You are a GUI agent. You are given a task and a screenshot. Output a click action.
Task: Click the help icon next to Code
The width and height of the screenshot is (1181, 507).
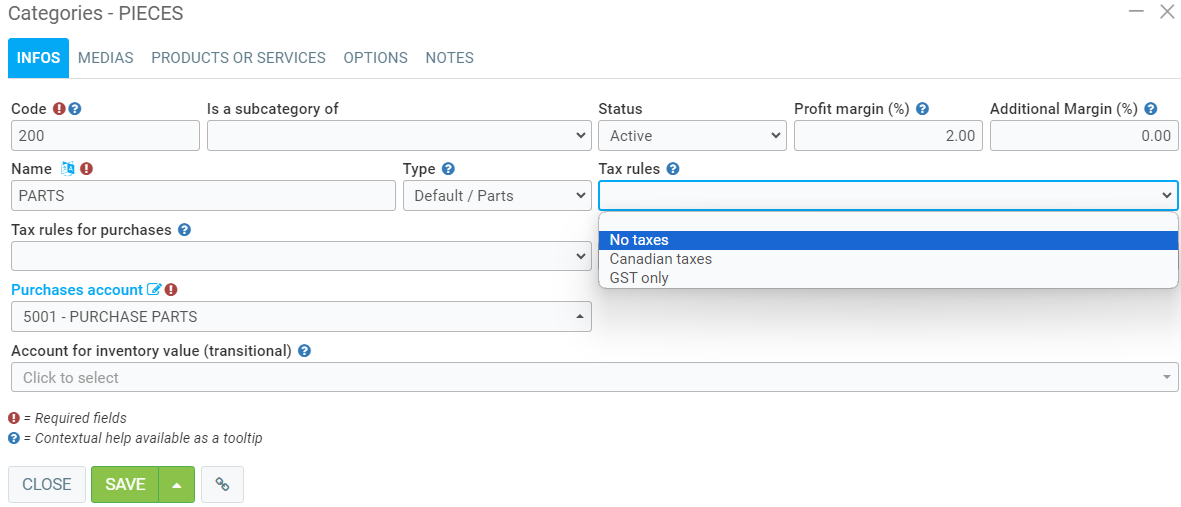pyautogui.click(x=75, y=109)
